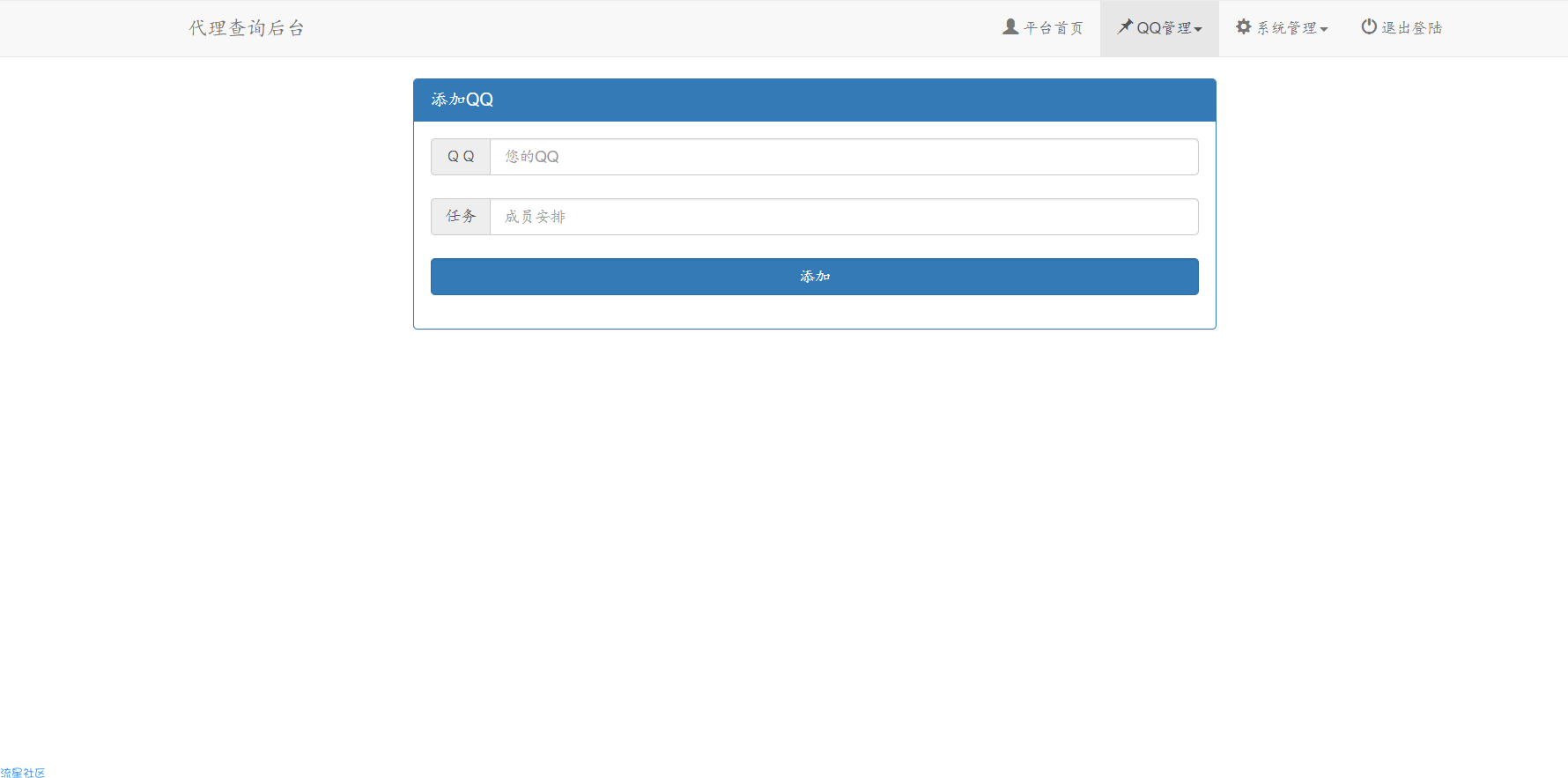Open the 流星社区 footer link
Image resolution: width=1568 pixels, height=778 pixels.
pyautogui.click(x=23, y=773)
